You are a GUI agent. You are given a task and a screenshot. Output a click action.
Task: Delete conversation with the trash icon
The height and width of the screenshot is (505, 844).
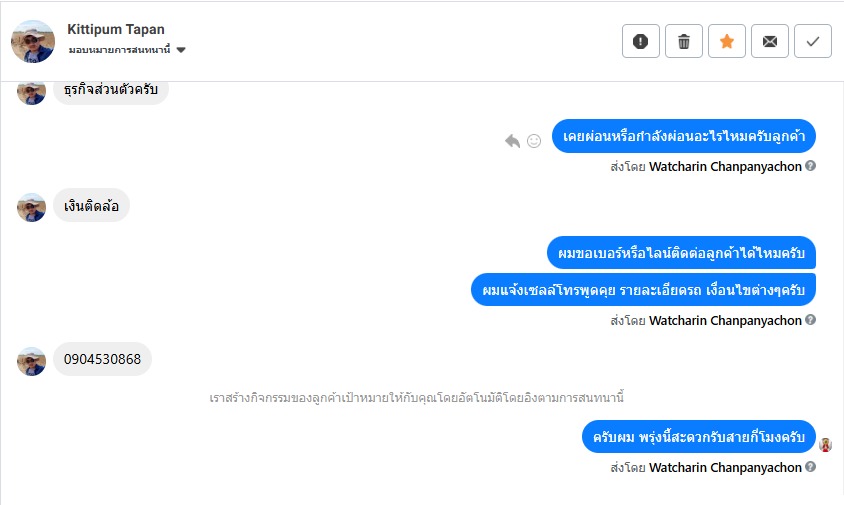tap(684, 41)
